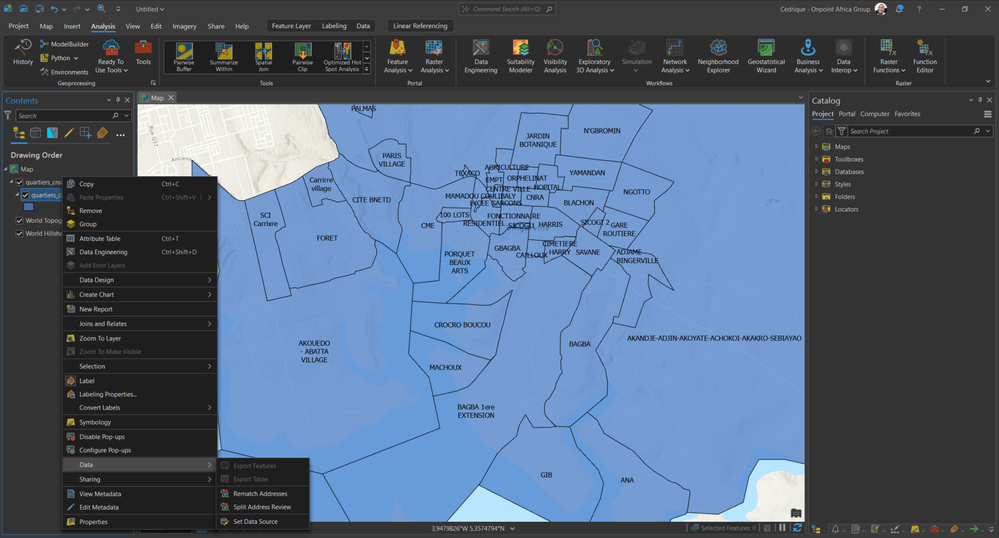This screenshot has width=999, height=538.
Task: Click the Visibility Analysis icon
Action: (x=555, y=57)
